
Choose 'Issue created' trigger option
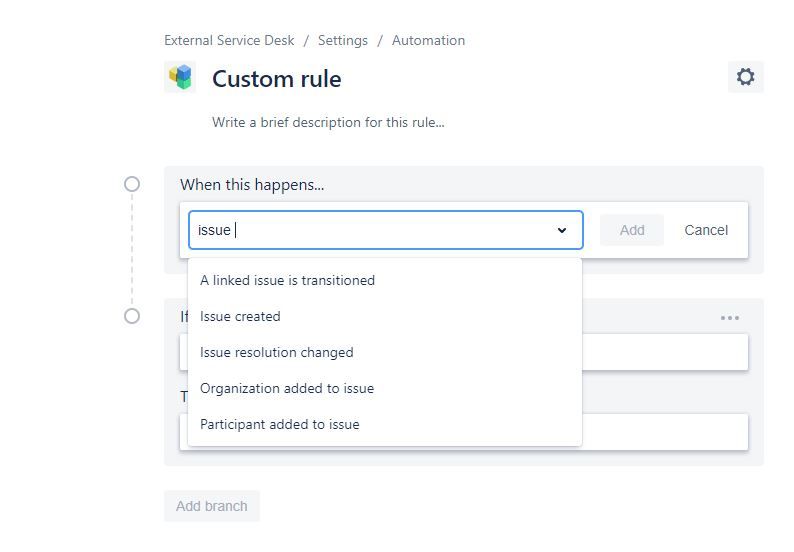click(240, 316)
